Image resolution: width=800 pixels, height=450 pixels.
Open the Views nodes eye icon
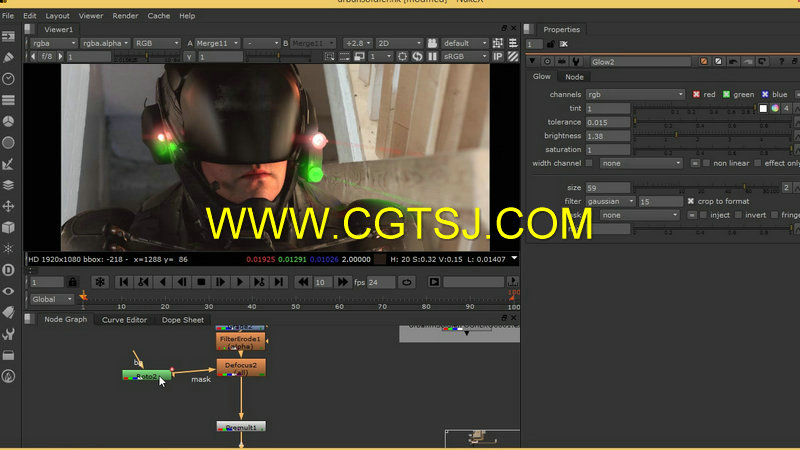pyautogui.click(x=8, y=291)
